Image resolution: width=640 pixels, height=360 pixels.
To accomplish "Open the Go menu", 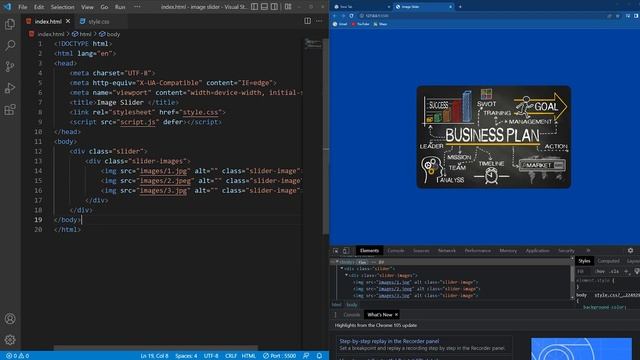I will 104,7.
